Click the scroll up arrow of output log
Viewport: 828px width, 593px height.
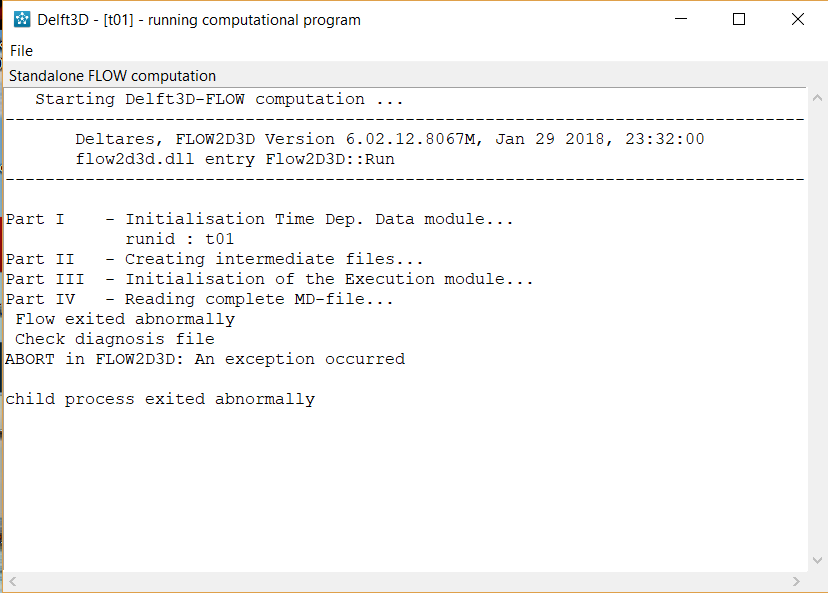817,98
